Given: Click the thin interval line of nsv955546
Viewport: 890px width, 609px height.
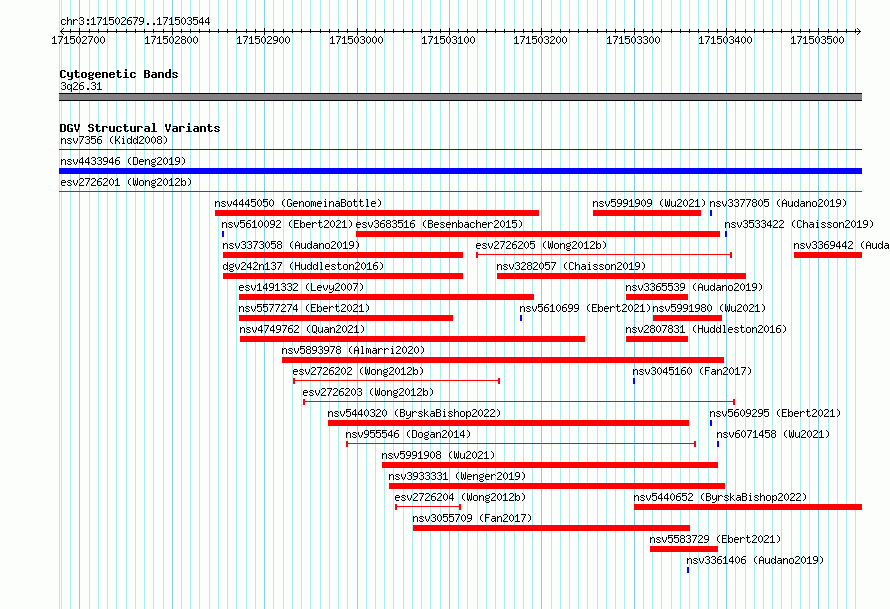Looking at the screenshot, I should 521,444.
